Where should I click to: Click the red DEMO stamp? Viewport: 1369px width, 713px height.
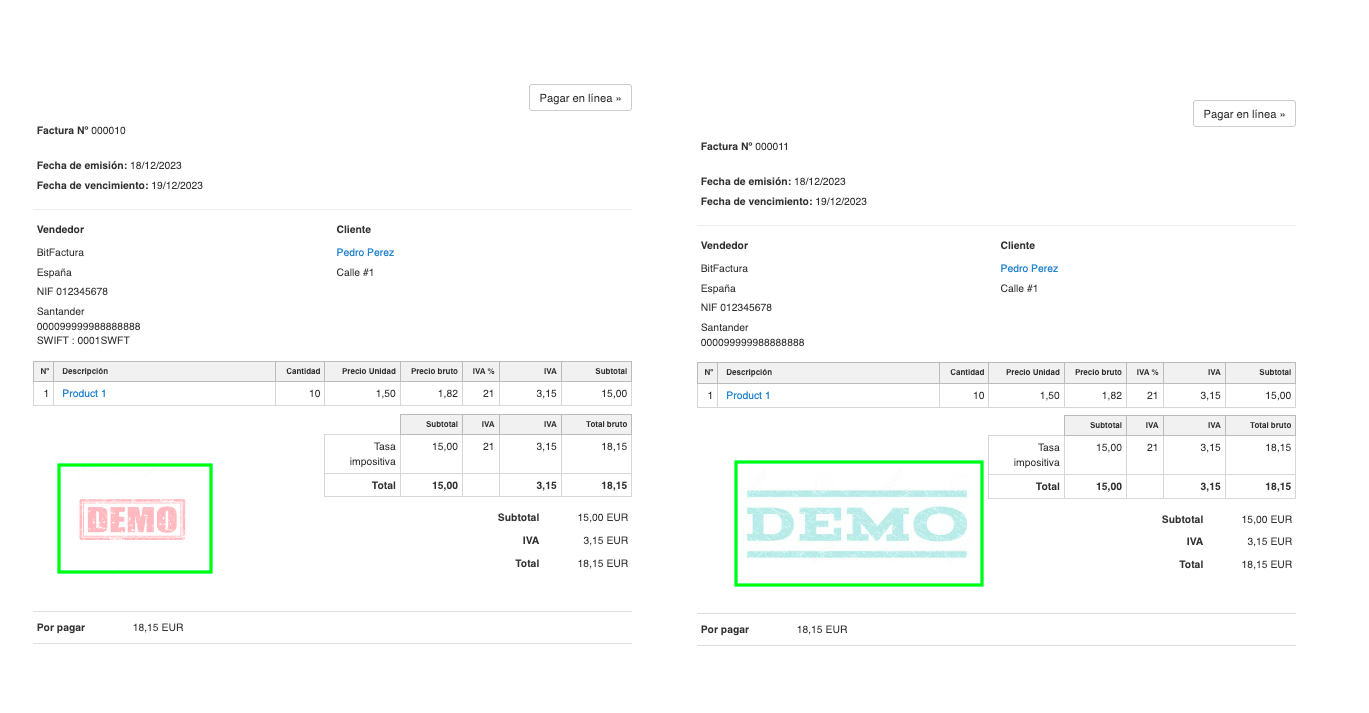(x=134, y=519)
